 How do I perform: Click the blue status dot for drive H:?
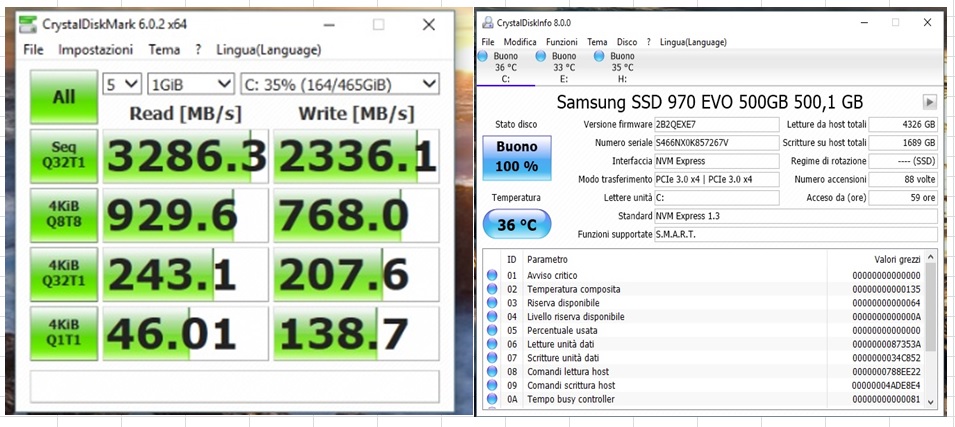599,57
